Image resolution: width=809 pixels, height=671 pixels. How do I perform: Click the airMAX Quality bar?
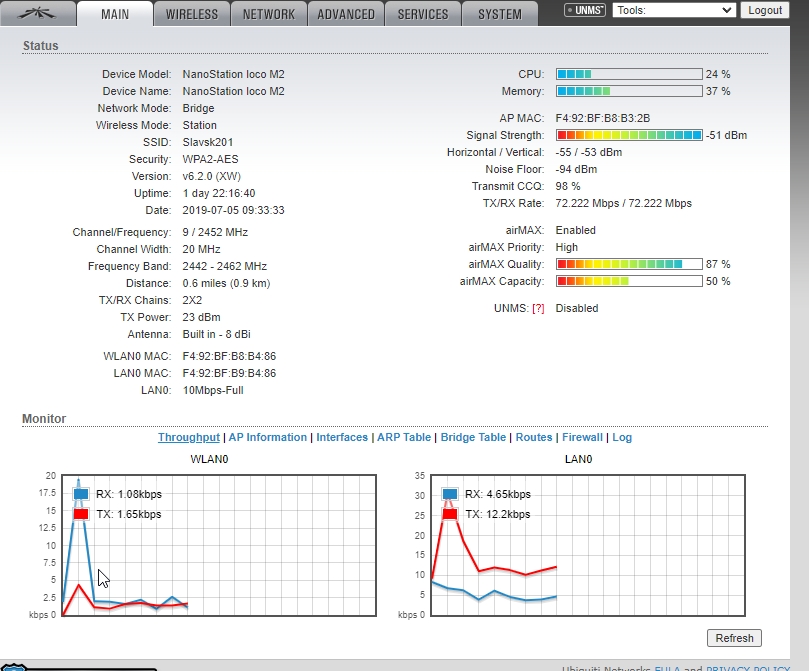coord(629,264)
